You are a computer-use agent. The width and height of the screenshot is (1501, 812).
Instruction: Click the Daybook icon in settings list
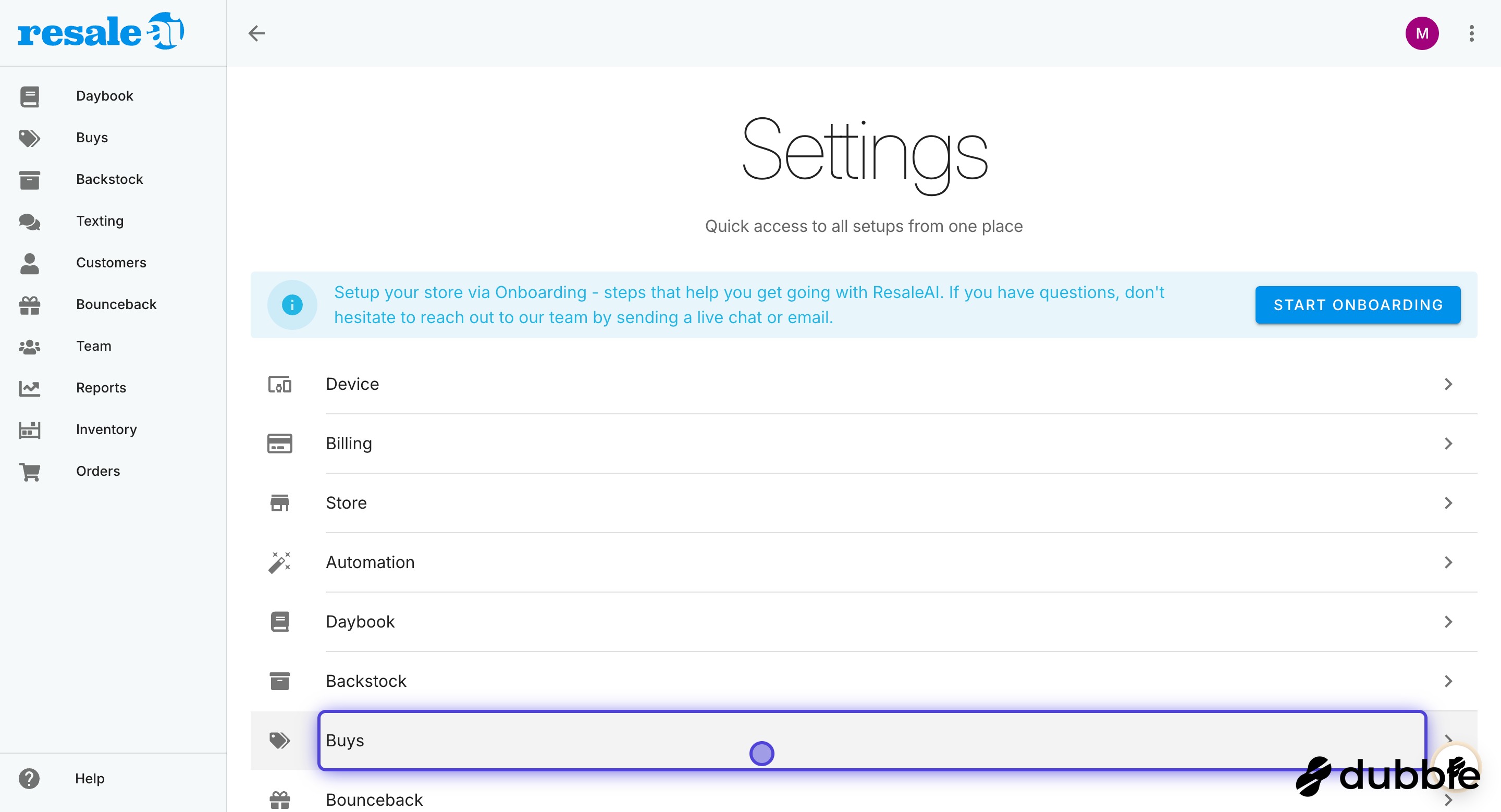pyautogui.click(x=280, y=622)
